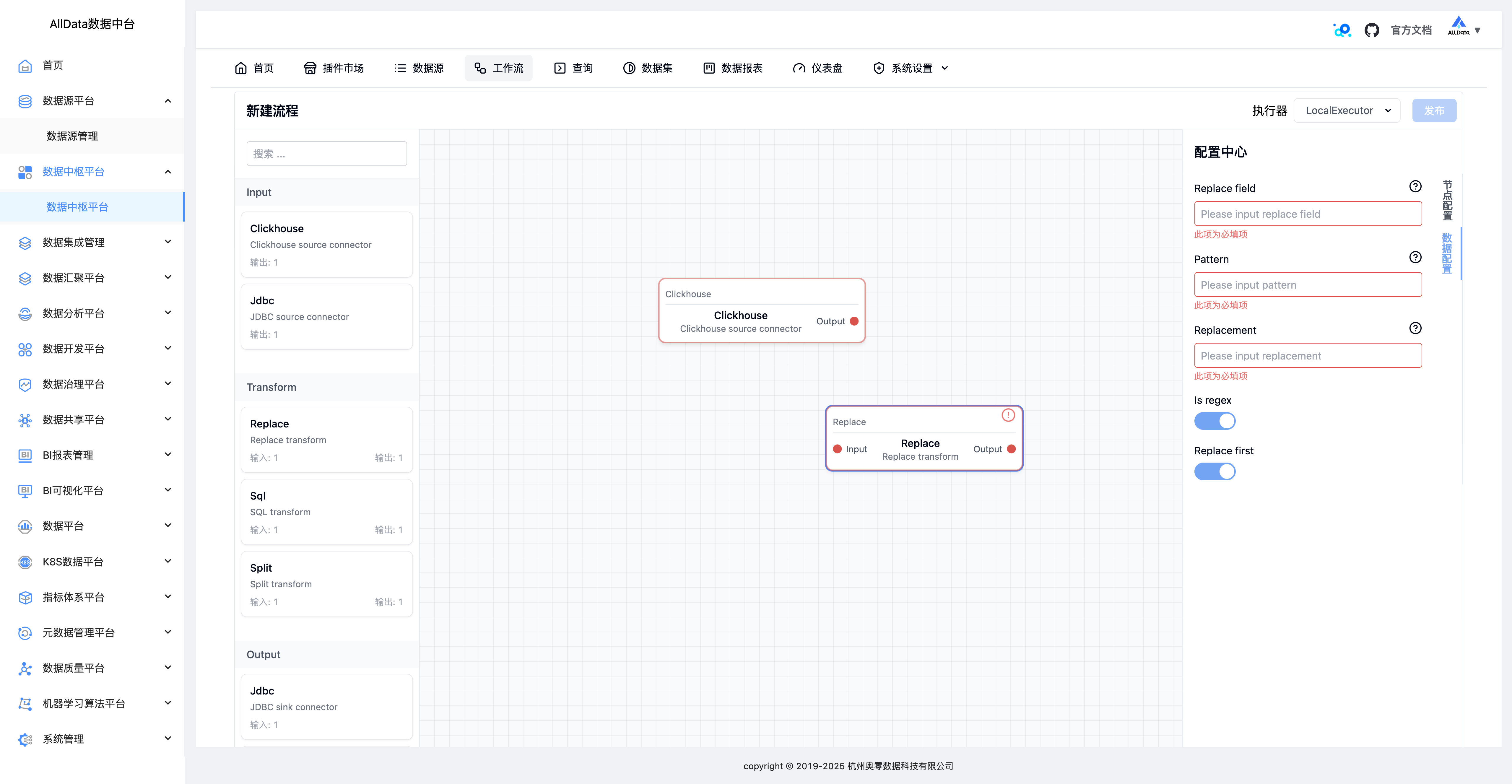Toggle the Is regex switch

click(x=1215, y=421)
